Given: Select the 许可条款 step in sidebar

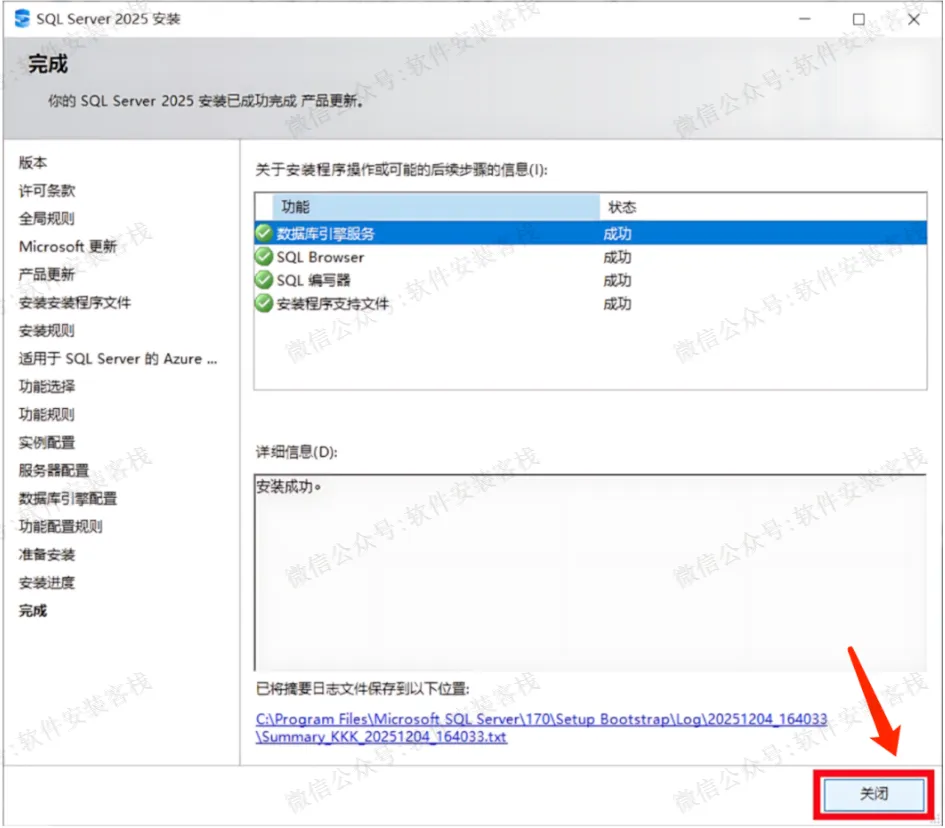Looking at the screenshot, I should (x=46, y=190).
